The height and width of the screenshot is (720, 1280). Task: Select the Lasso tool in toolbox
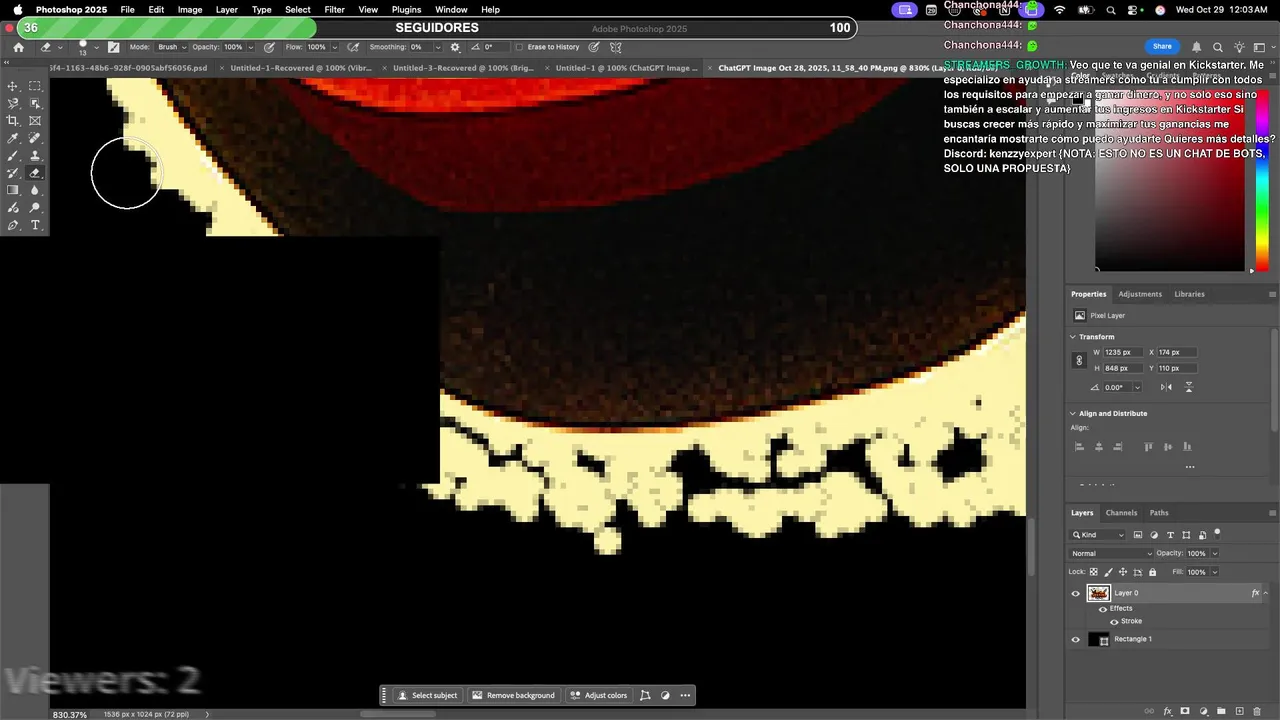pos(13,103)
